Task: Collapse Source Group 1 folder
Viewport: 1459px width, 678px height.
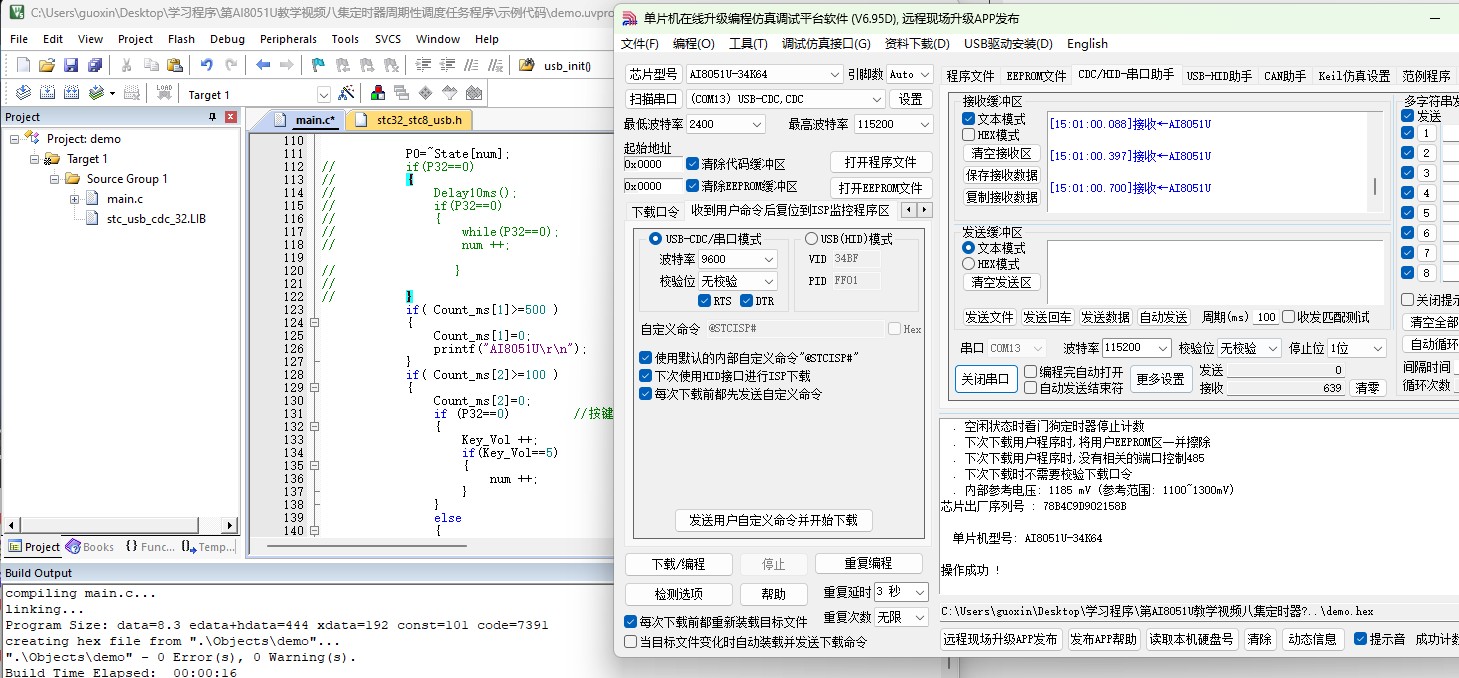Action: (55, 179)
